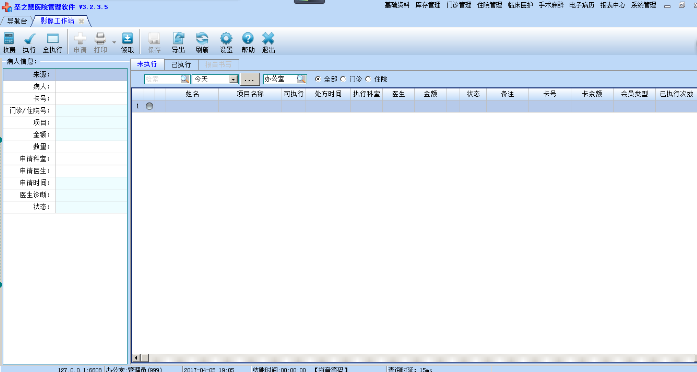Click the 领取 download icon
Image resolution: width=697 pixels, height=372 pixels.
127,38
